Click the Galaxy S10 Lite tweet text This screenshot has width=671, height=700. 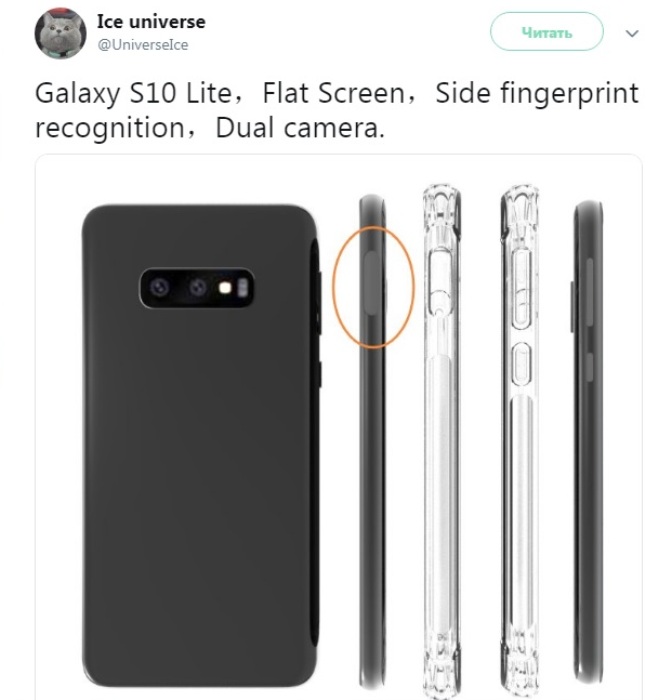(337, 110)
